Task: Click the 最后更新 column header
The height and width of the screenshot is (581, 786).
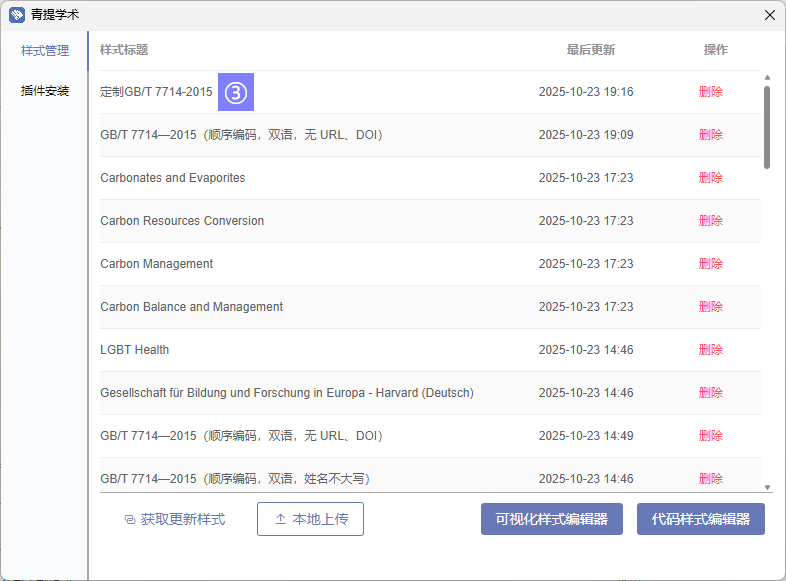Action: point(590,50)
